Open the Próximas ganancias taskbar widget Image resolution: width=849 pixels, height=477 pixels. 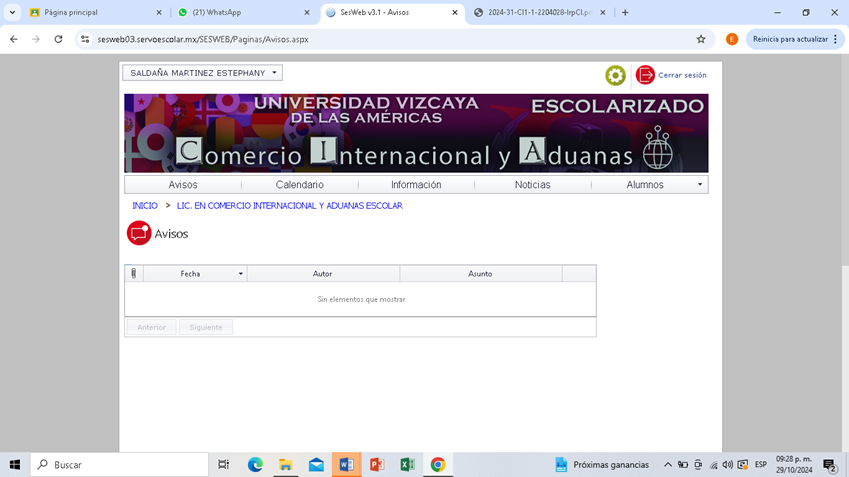(x=602, y=465)
